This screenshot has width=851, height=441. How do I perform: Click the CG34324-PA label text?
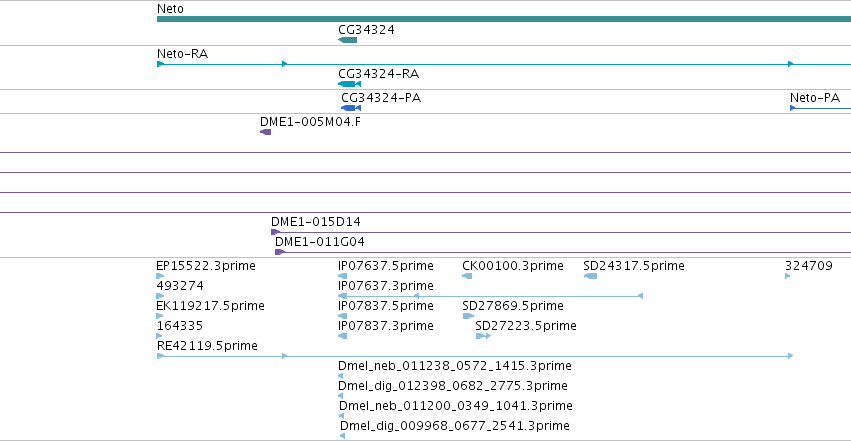tap(381, 98)
